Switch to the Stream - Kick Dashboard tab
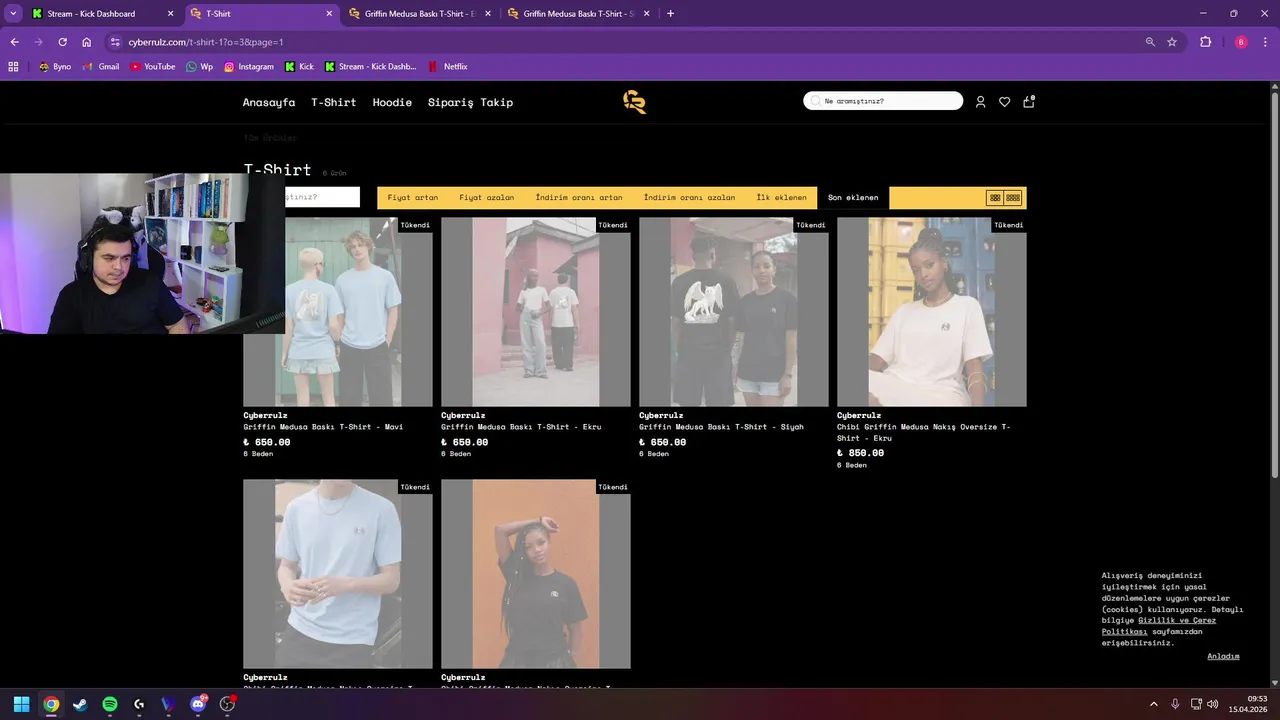The height and width of the screenshot is (720, 1280). (x=102, y=14)
